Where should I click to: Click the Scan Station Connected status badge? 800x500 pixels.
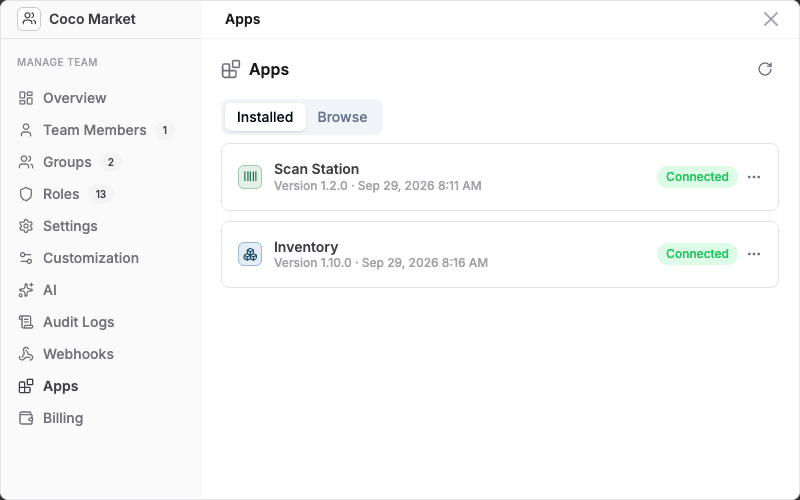697,177
